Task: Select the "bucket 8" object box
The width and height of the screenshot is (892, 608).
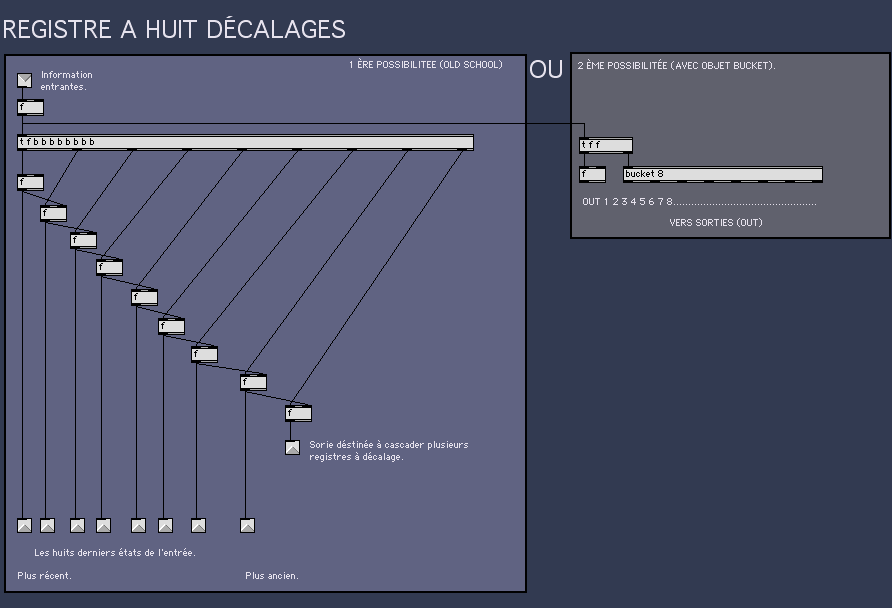Action: tap(722, 174)
